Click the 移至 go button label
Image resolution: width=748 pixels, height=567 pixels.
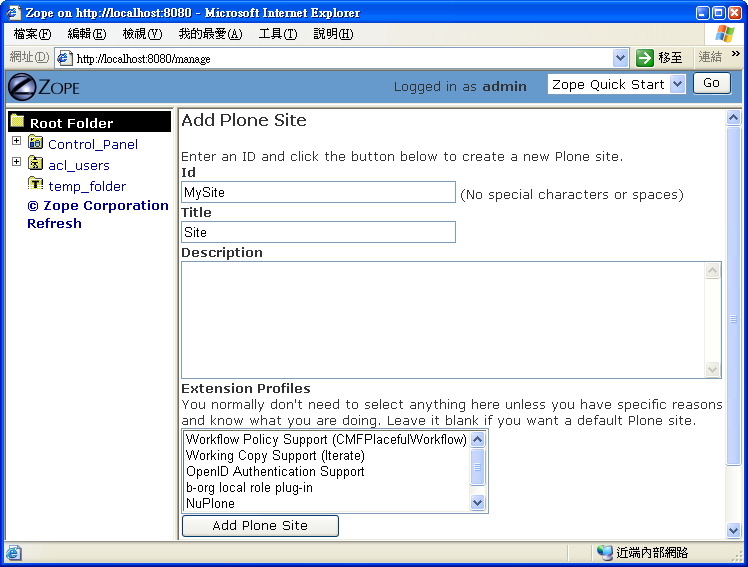coord(670,58)
